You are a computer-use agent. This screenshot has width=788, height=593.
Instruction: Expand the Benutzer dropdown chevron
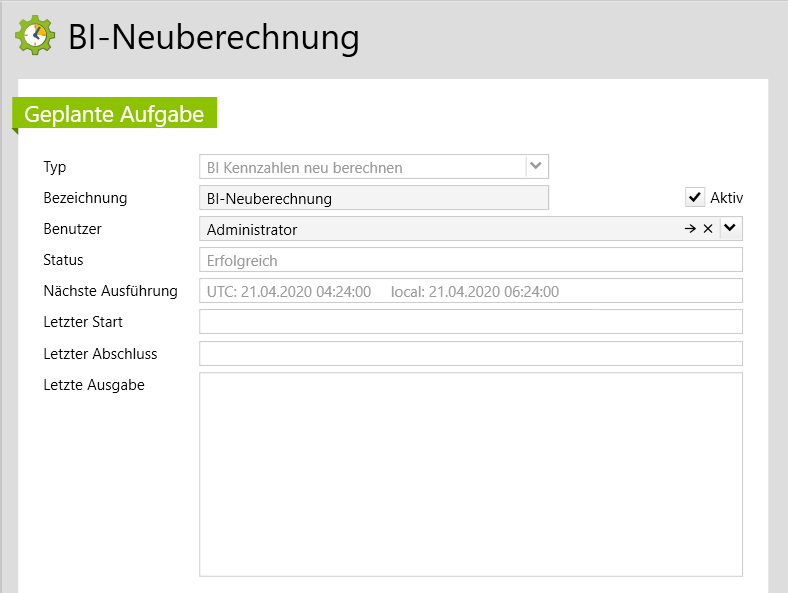[731, 229]
